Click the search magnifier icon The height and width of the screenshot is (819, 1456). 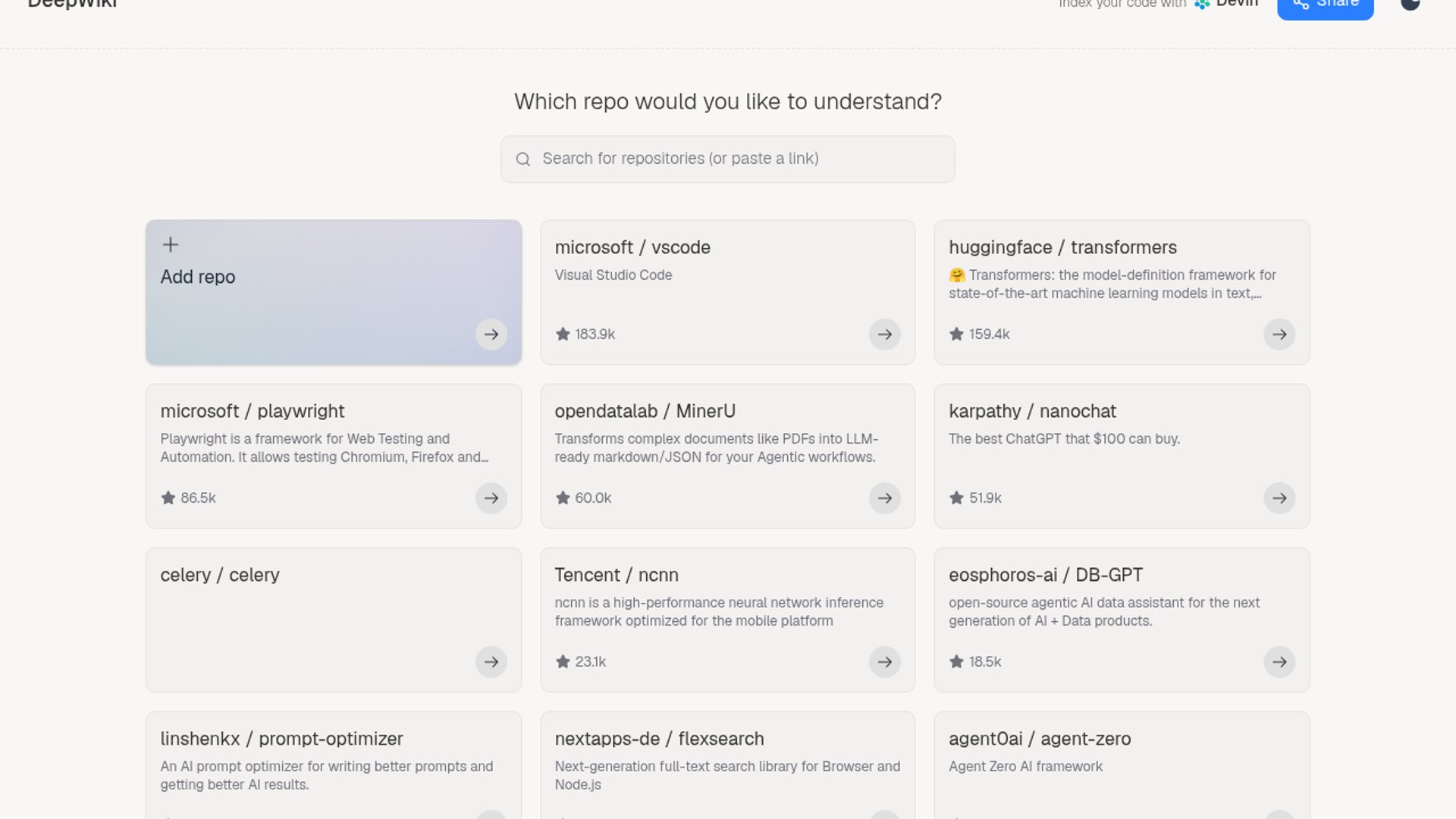[522, 159]
